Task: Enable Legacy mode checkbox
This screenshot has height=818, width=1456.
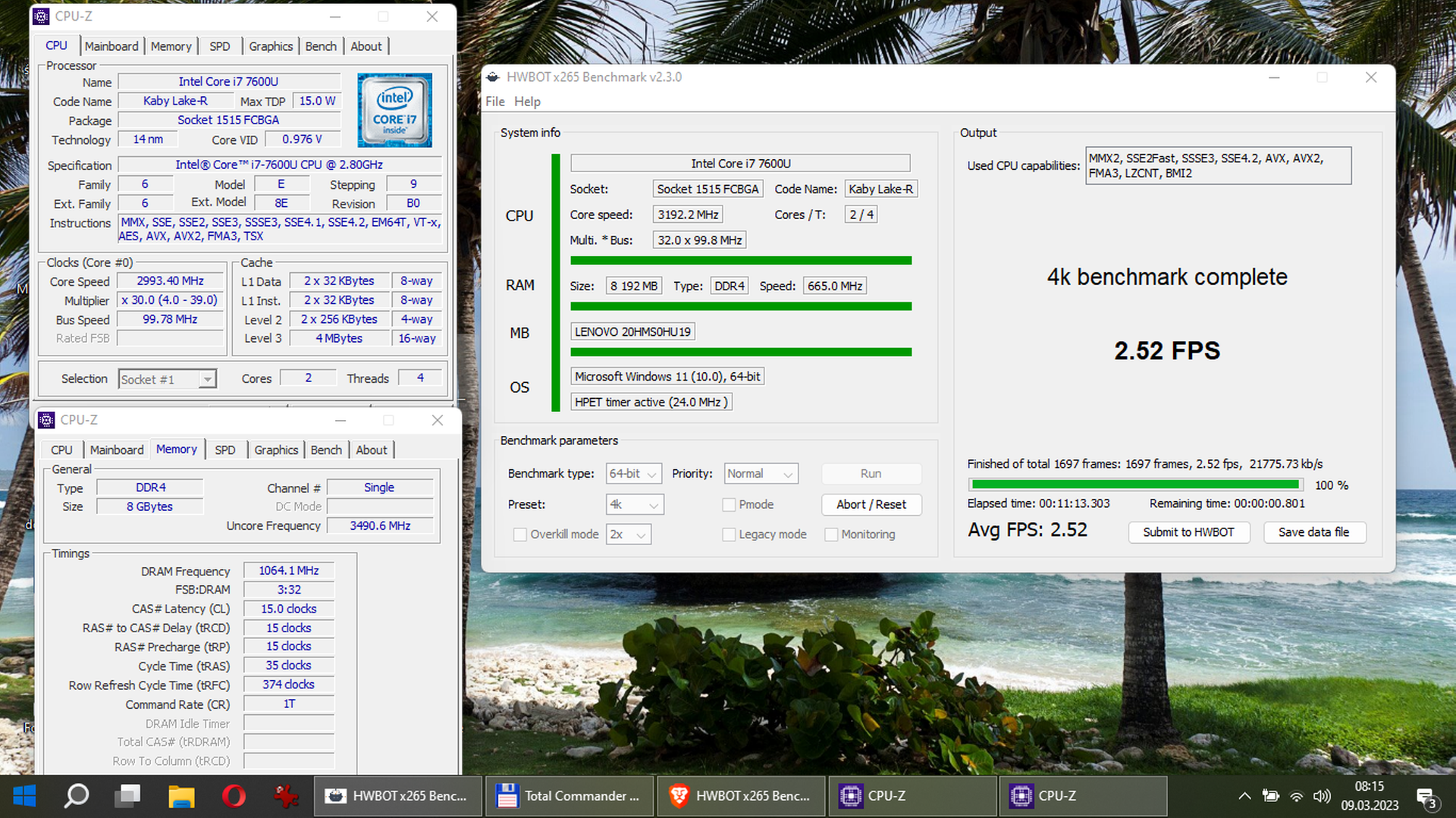Action: [730, 534]
